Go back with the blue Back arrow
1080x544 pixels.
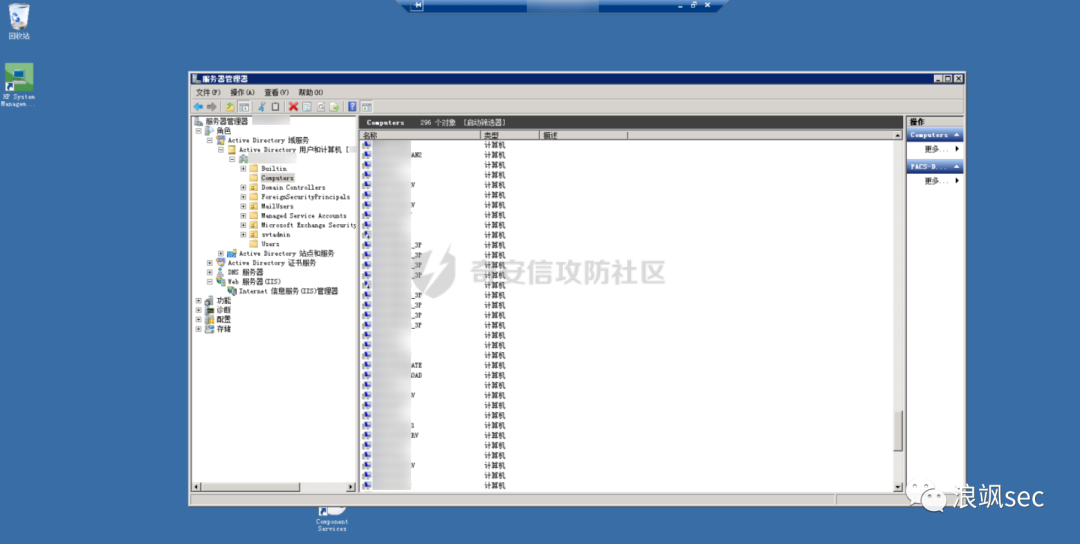point(198,107)
